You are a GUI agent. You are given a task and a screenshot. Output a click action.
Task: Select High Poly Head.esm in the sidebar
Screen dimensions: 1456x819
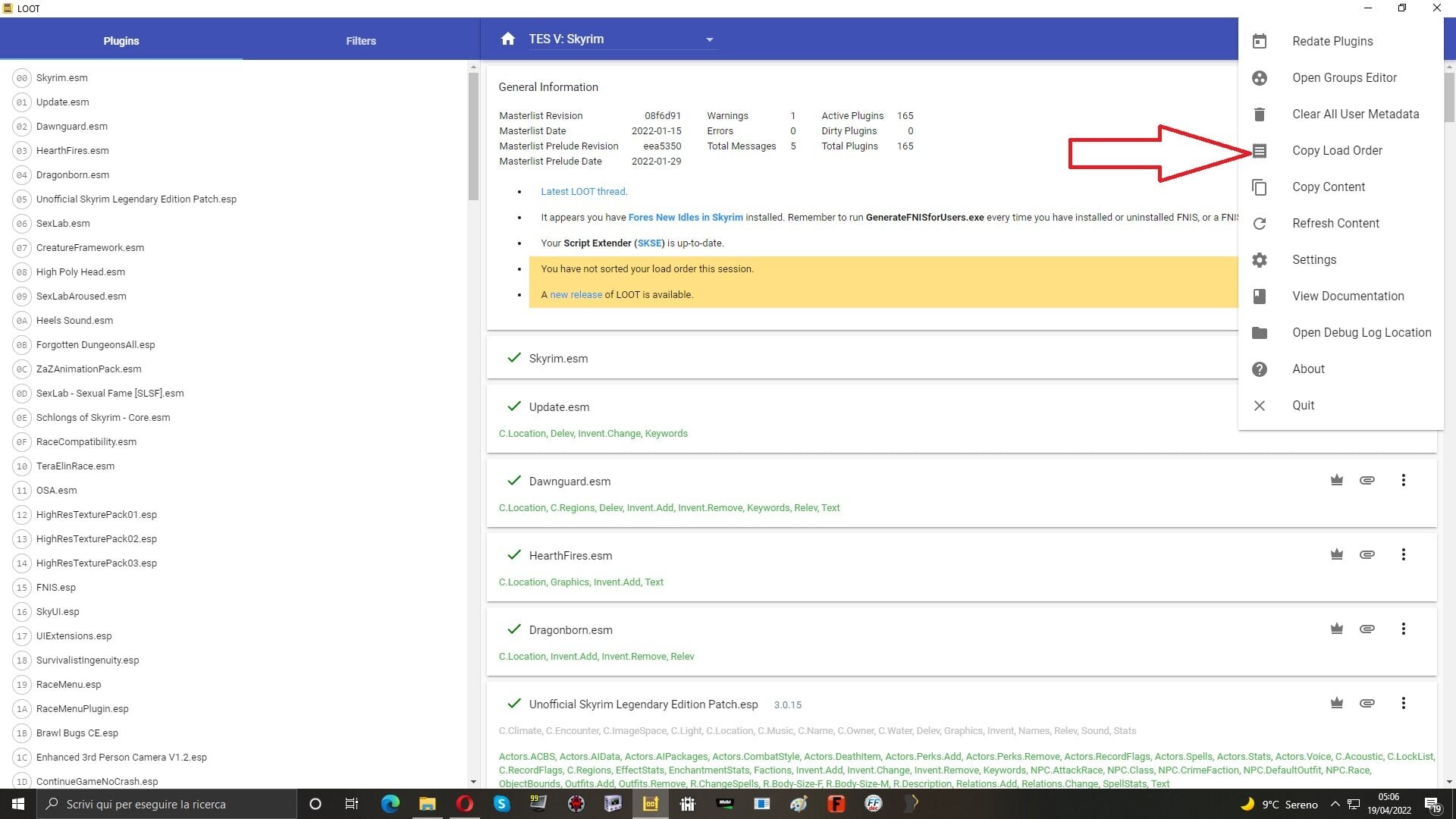pos(234,272)
